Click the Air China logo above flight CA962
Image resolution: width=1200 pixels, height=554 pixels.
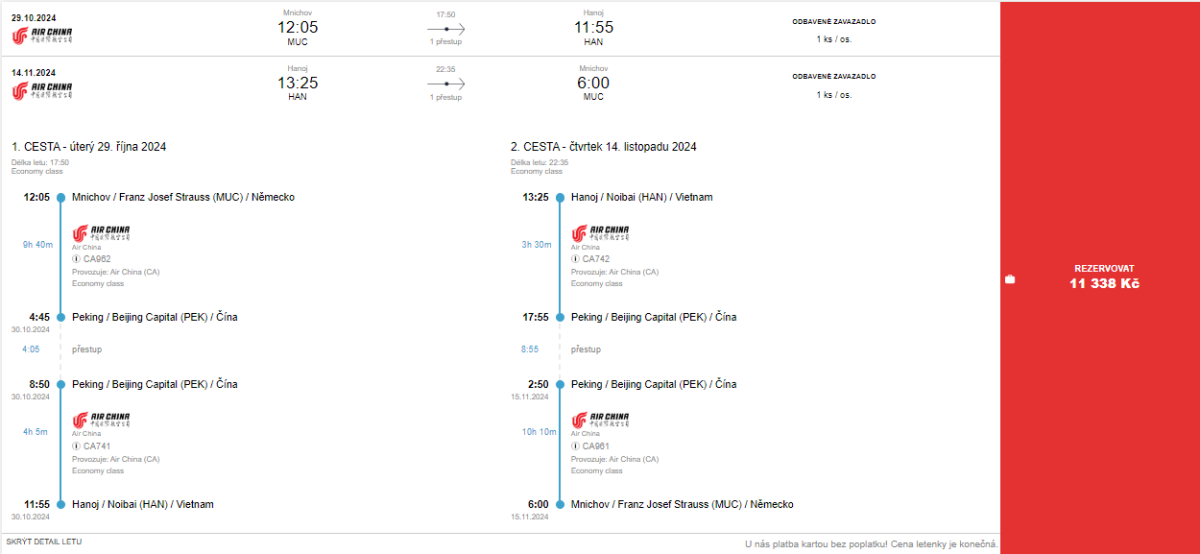101,233
